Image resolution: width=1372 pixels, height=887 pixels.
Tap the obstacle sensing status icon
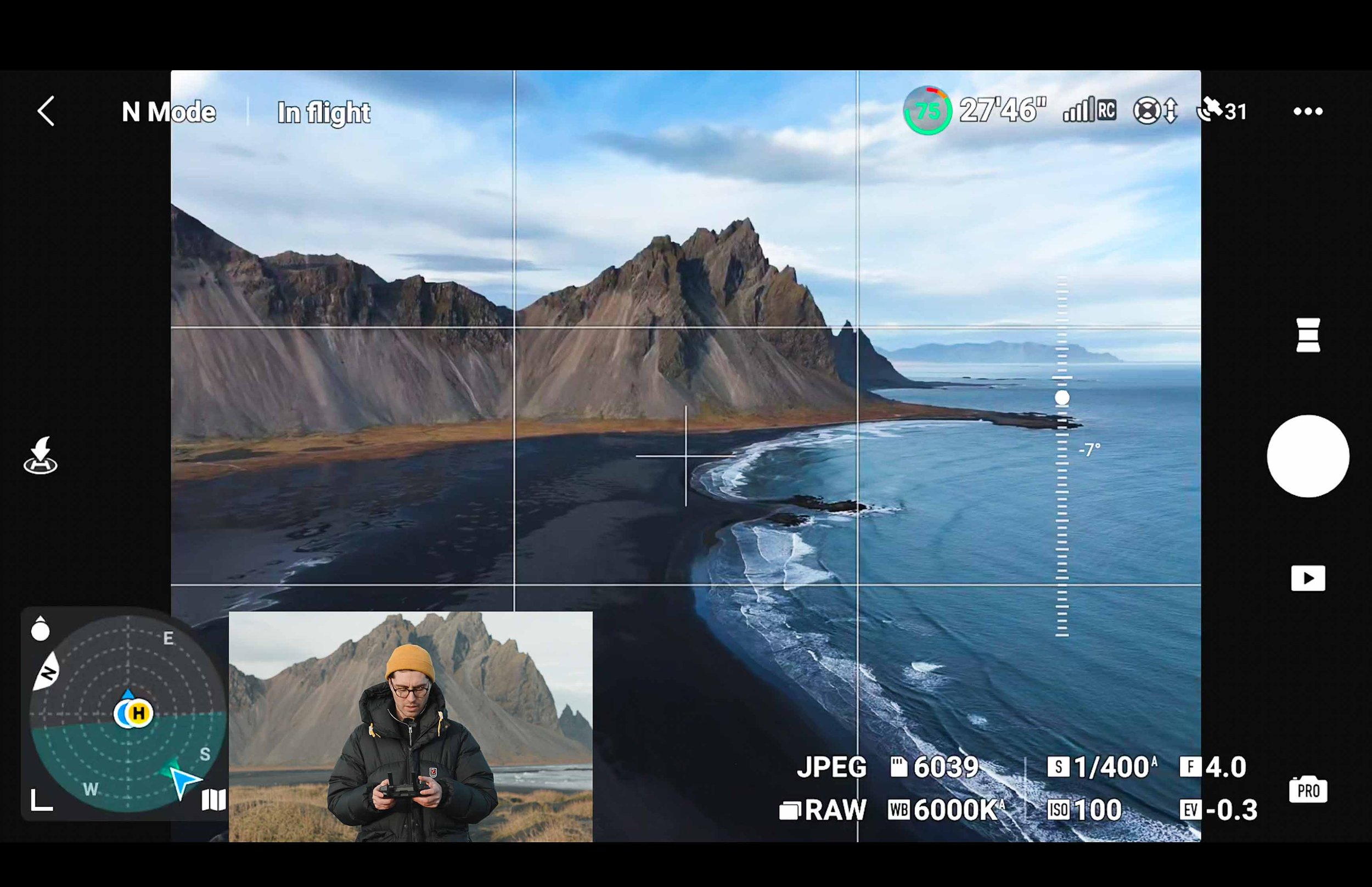pos(1156,110)
